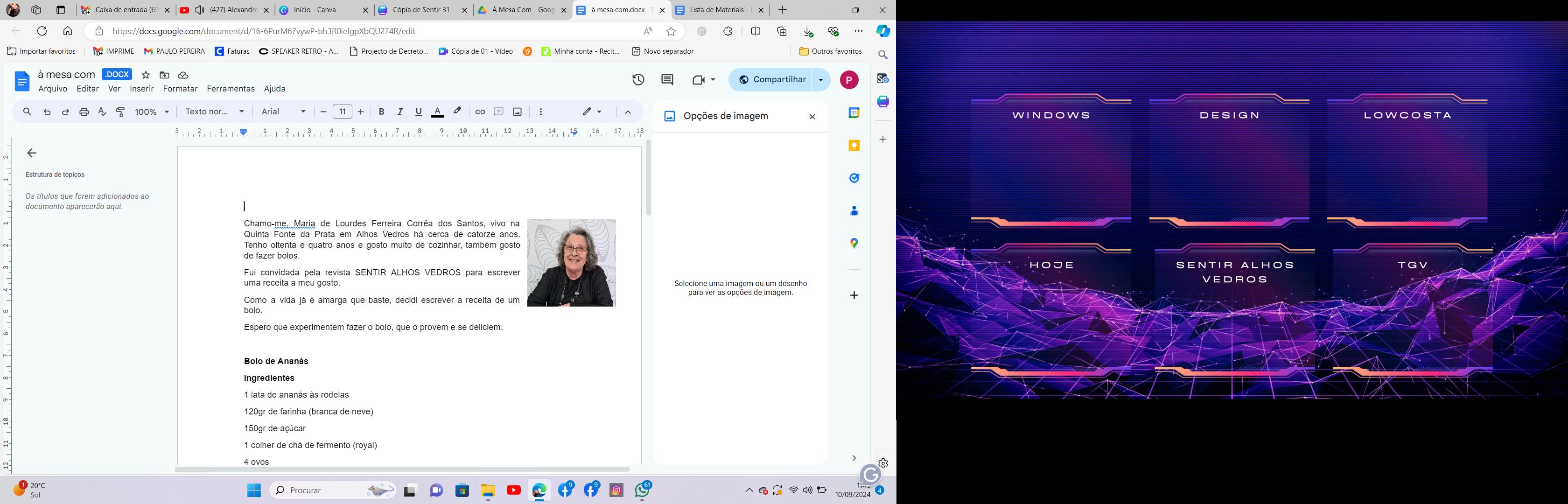Open the Arial font dropdown
This screenshot has height=504, width=1568.
(x=284, y=112)
